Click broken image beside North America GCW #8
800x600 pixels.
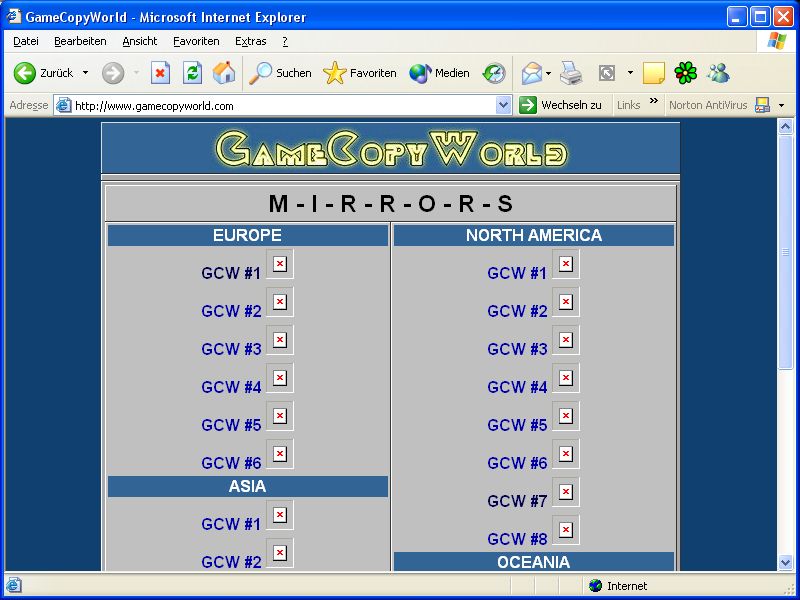566,530
